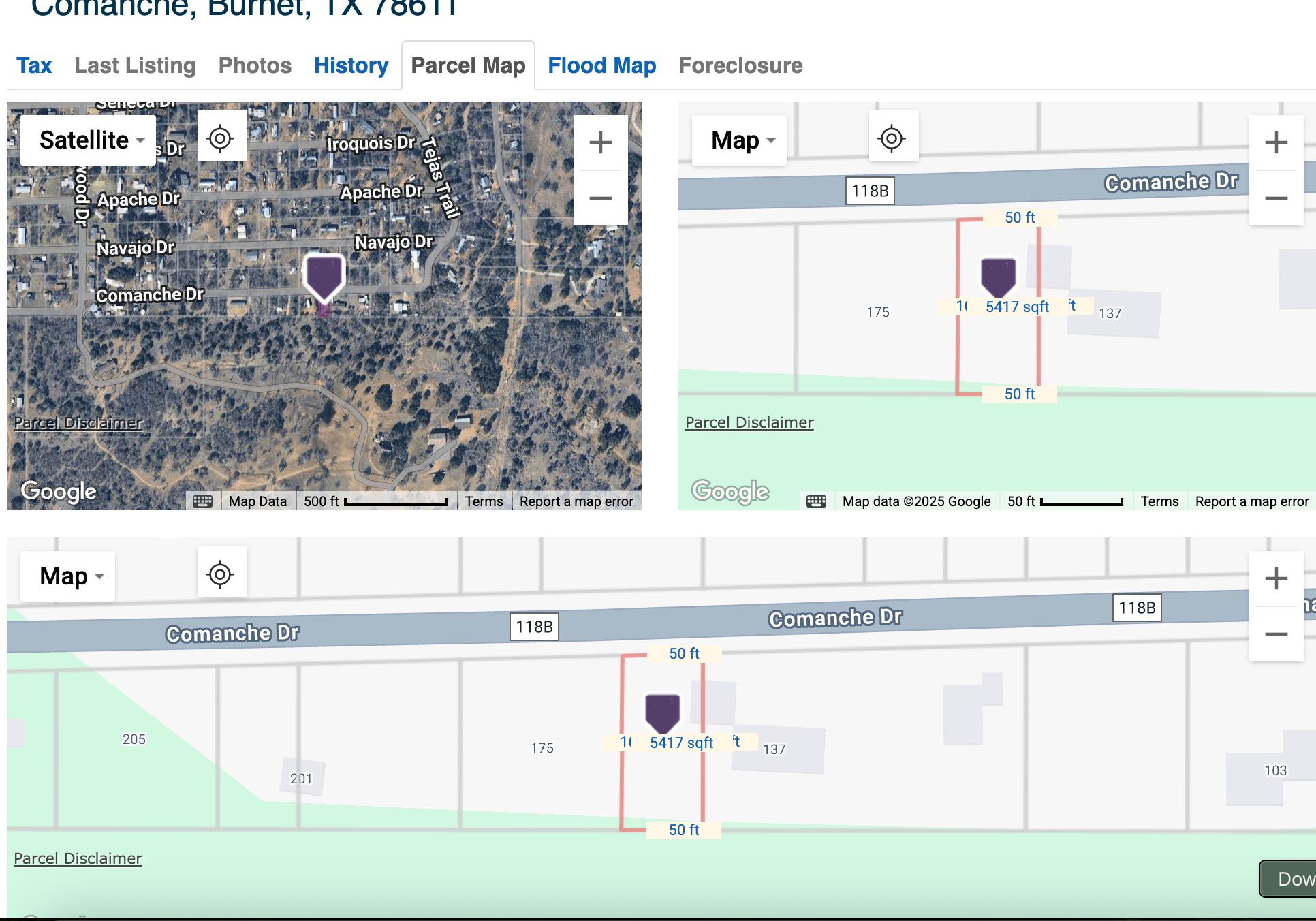
Task: Open Parcel Disclaimer link on bottom map
Action: (78, 858)
